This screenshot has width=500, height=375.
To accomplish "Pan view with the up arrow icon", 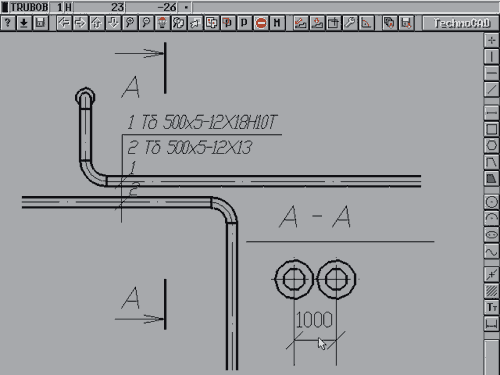I will click(x=97, y=23).
